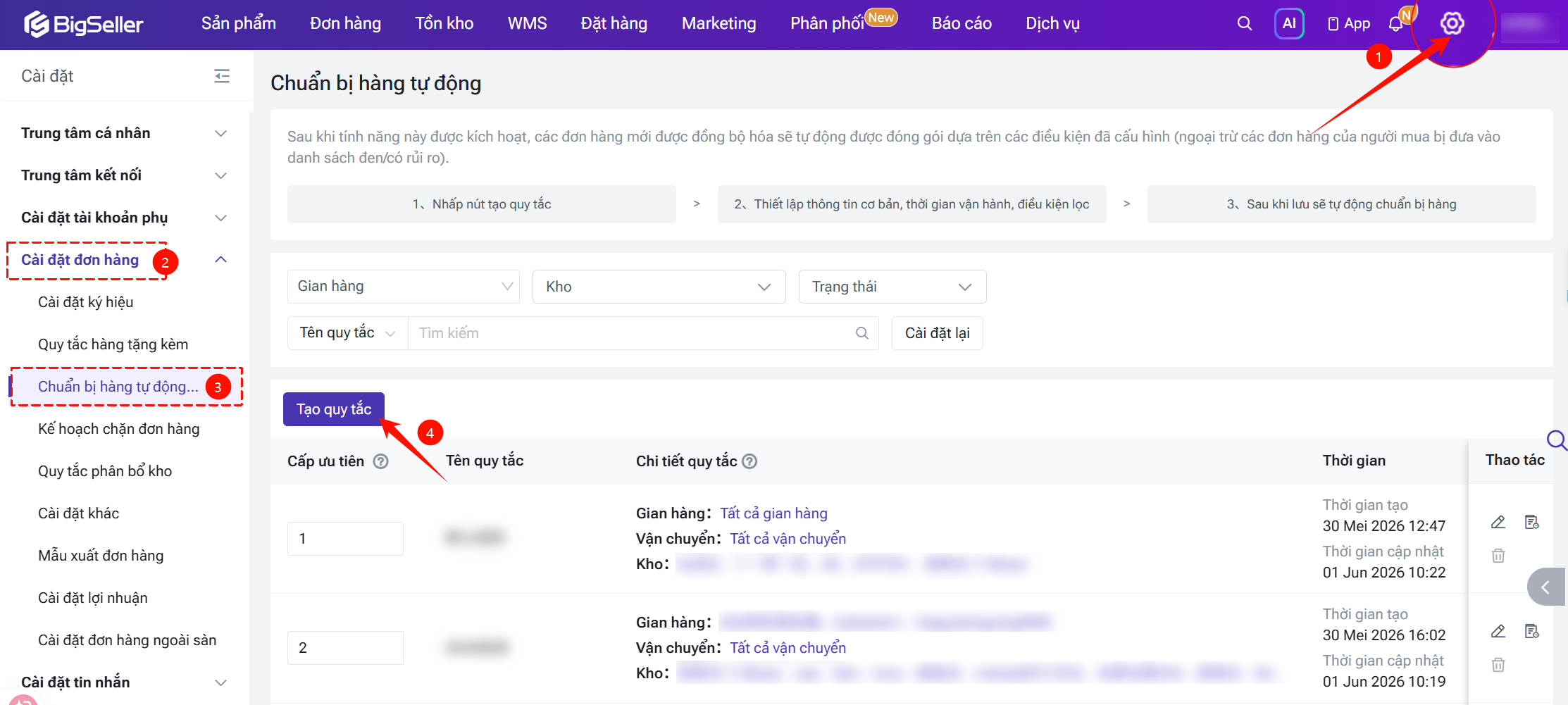This screenshot has height=705, width=1568.
Task: Open the WMS menu
Action: (x=528, y=23)
